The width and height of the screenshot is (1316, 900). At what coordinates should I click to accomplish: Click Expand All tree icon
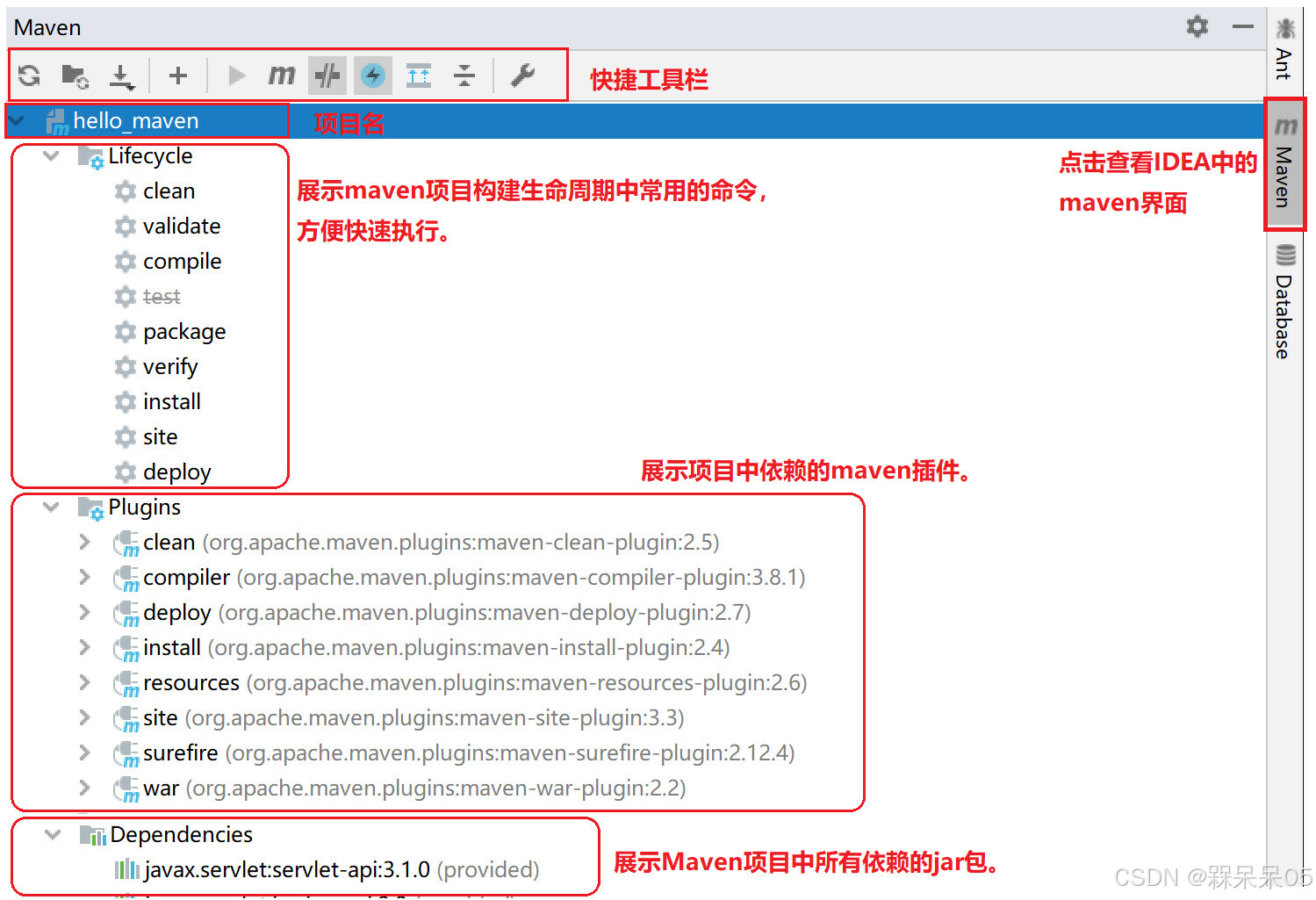click(x=419, y=76)
